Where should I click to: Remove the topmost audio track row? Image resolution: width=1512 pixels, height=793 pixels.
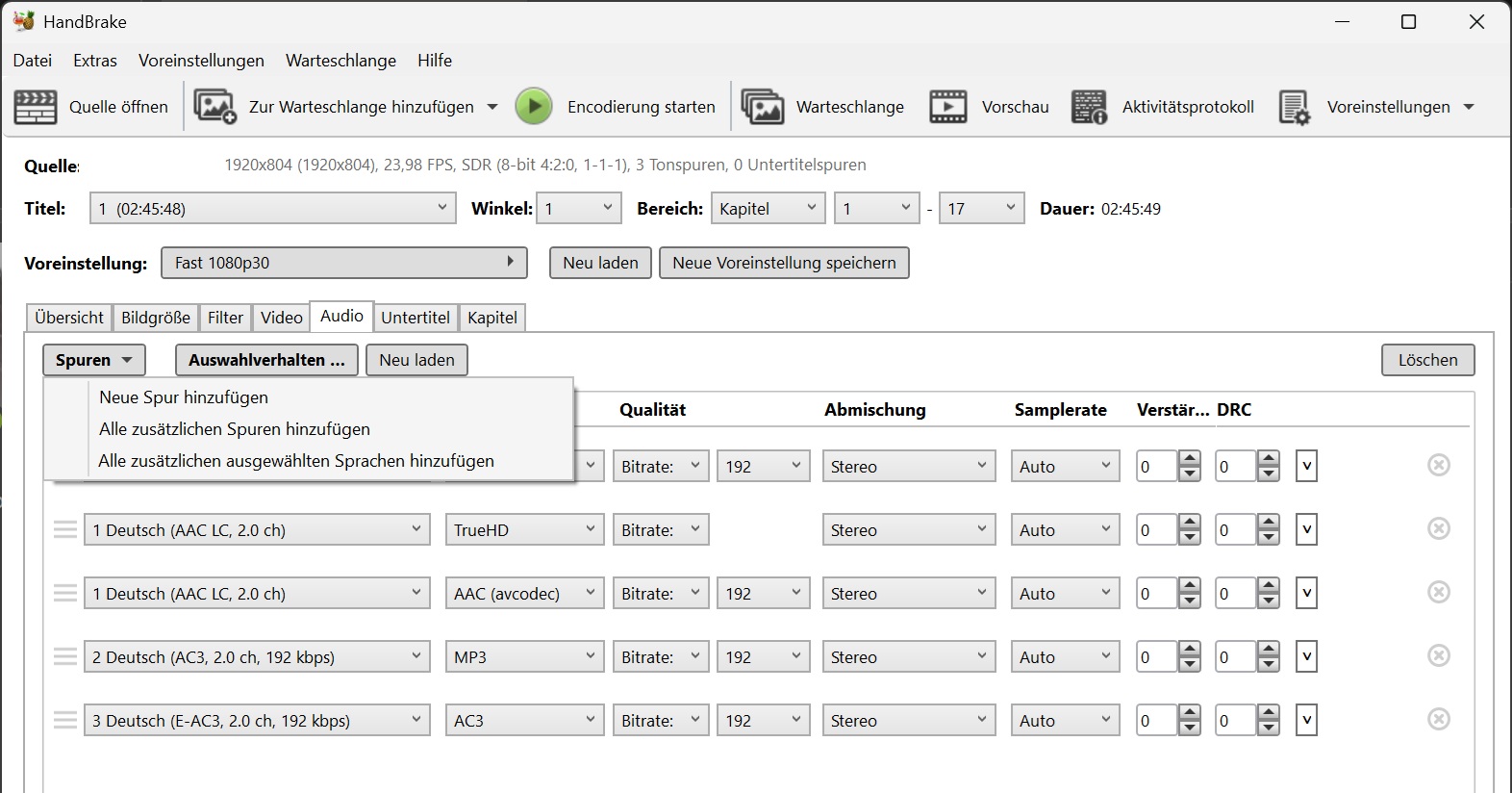[1439, 465]
